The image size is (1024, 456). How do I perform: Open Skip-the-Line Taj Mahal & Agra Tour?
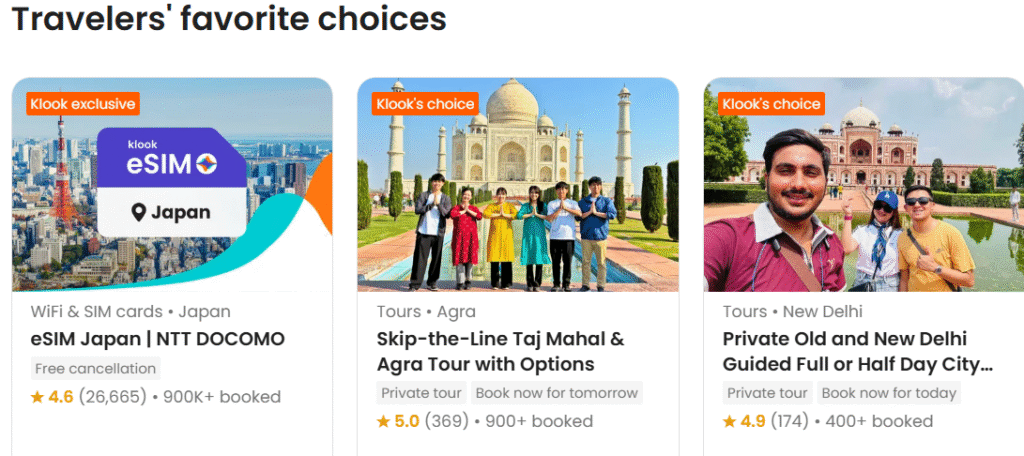(x=500, y=351)
